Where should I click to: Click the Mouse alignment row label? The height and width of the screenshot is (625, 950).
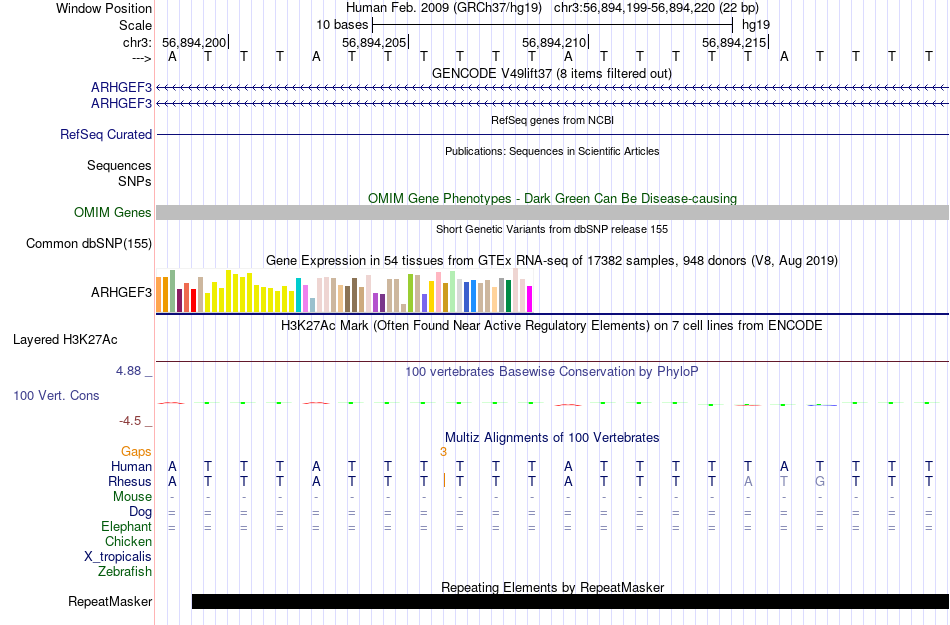(x=132, y=497)
